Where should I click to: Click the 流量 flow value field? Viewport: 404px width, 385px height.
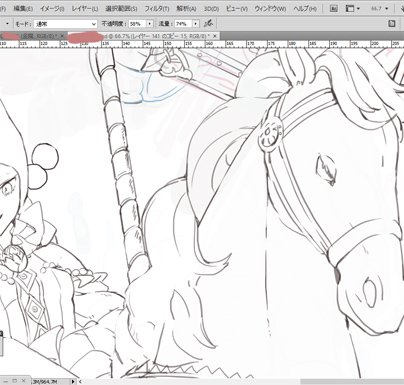(x=184, y=24)
